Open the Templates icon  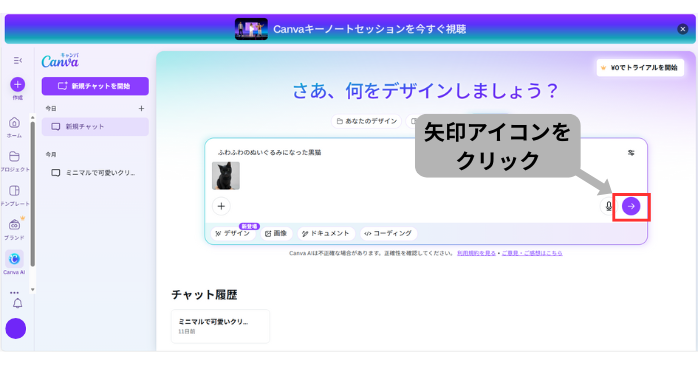click(14, 191)
